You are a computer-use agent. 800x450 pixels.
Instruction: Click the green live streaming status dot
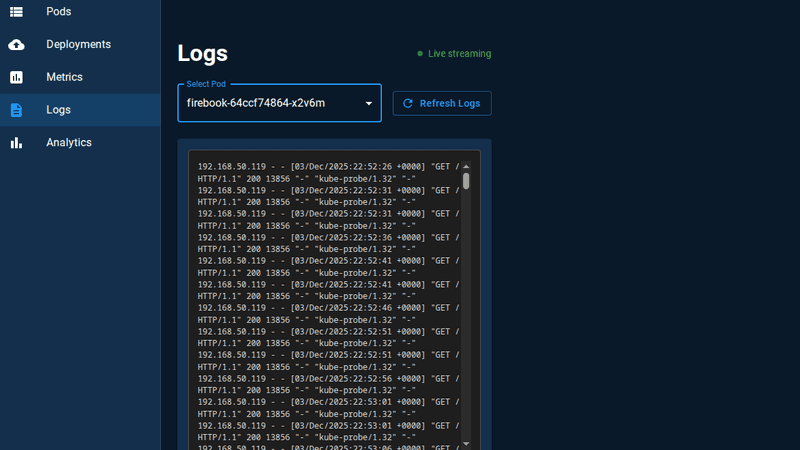(x=420, y=54)
